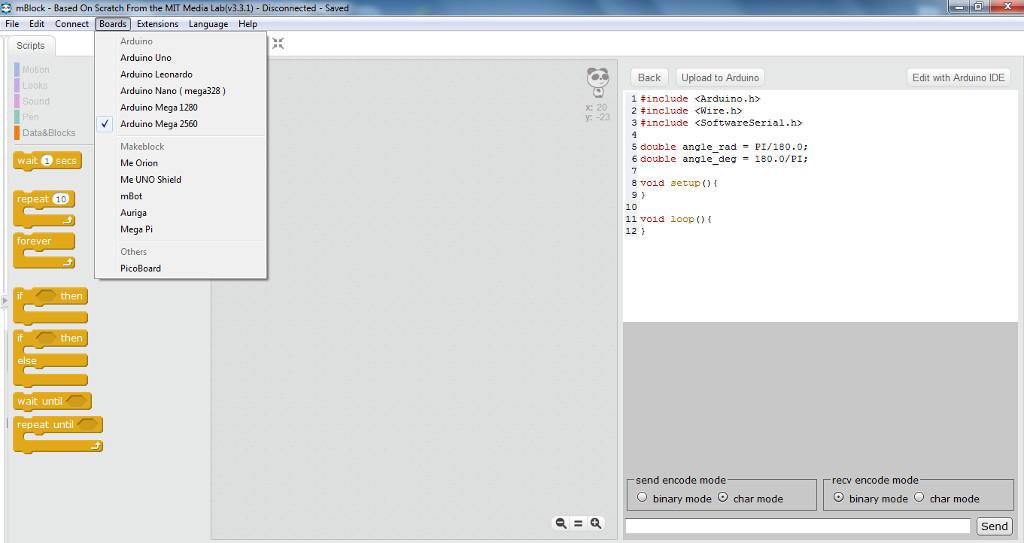
Task: Select send binary mode radio button
Action: pos(642,497)
